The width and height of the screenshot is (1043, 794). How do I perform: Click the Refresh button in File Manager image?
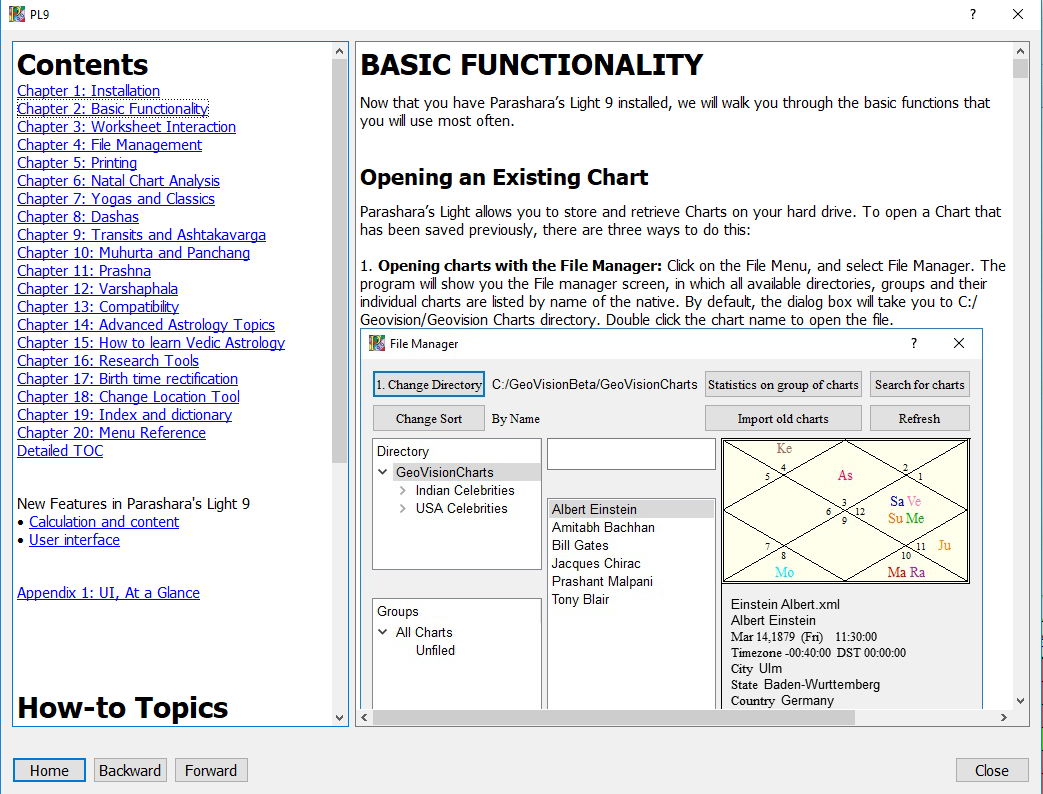coord(919,418)
